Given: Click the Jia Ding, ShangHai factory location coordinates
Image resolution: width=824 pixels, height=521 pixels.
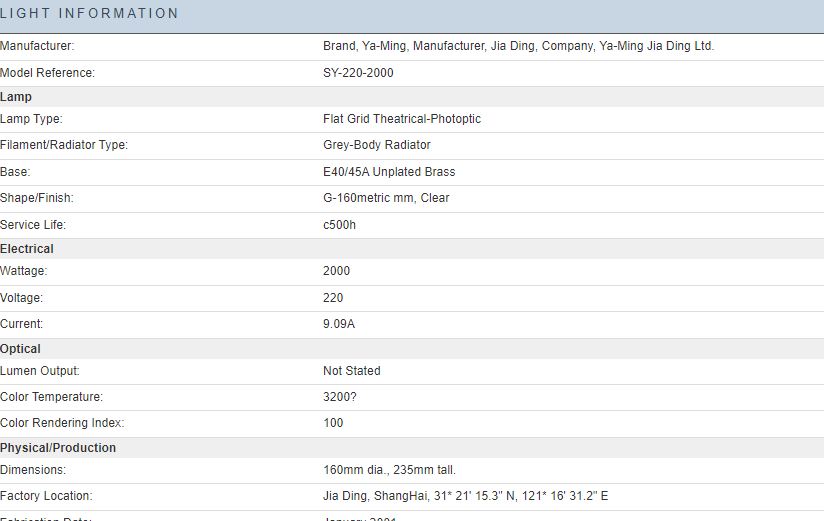Looking at the screenshot, I should coord(465,496).
